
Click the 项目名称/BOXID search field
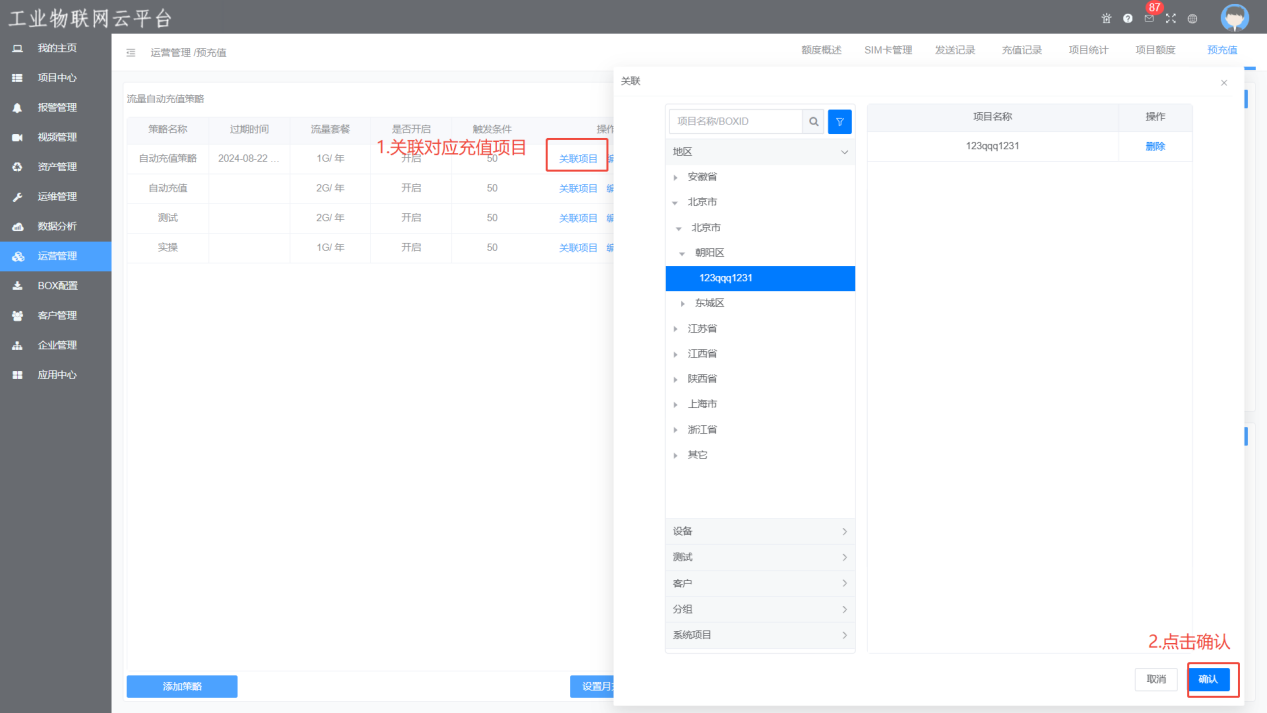tap(736, 122)
